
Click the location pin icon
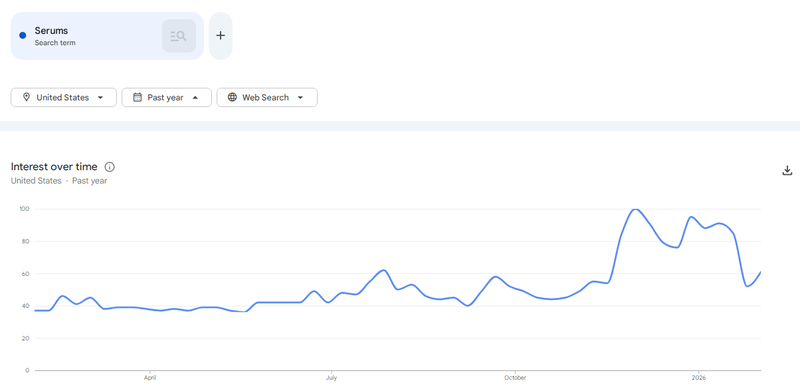[27, 97]
